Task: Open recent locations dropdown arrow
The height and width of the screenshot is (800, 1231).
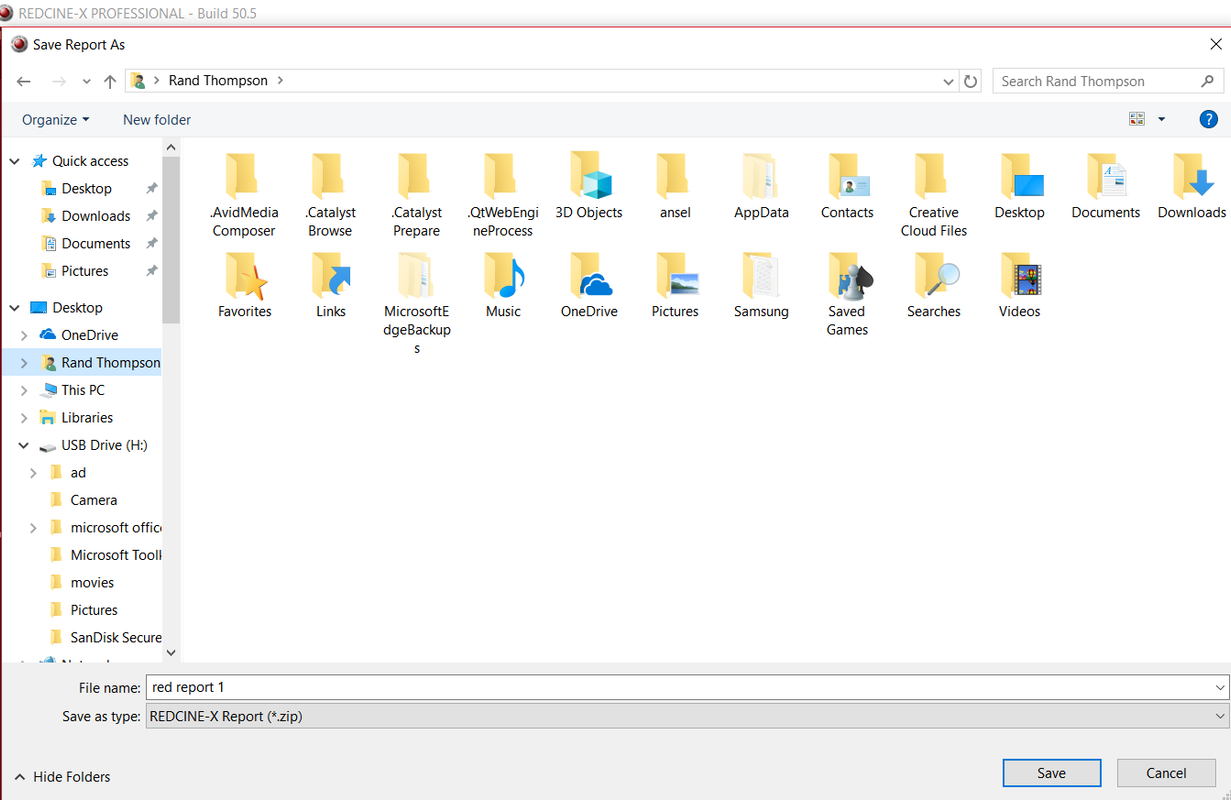Action: [87, 81]
